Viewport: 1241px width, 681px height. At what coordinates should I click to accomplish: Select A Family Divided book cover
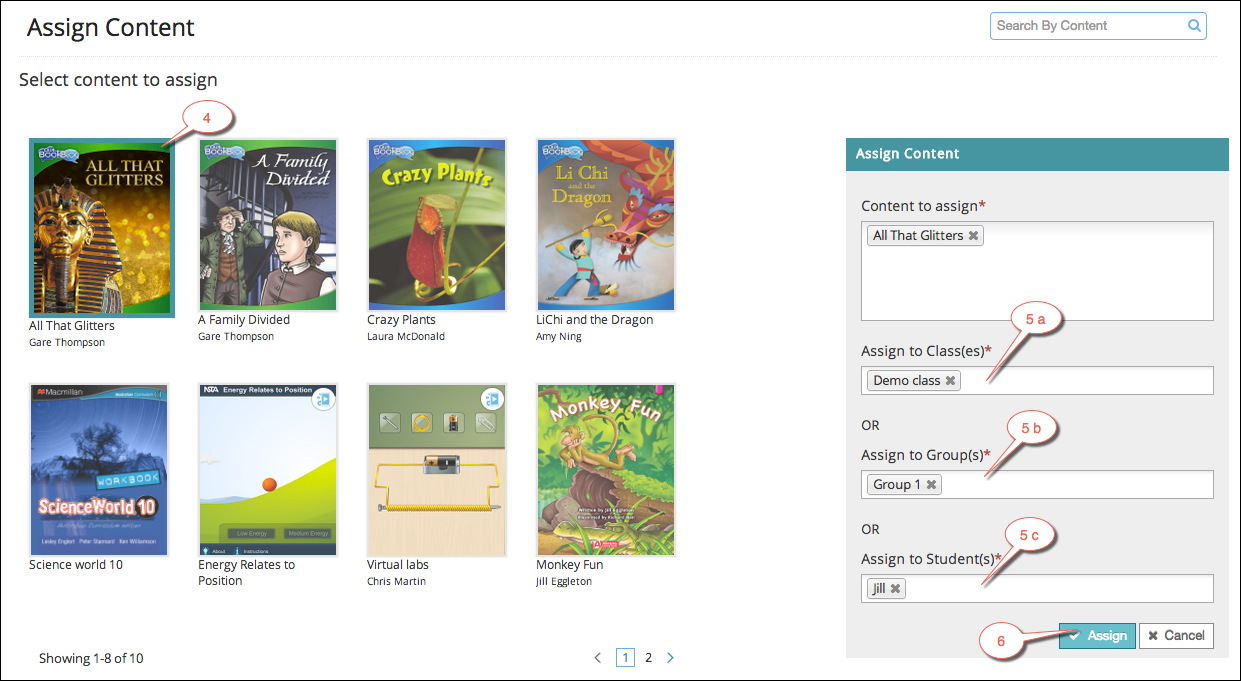268,225
